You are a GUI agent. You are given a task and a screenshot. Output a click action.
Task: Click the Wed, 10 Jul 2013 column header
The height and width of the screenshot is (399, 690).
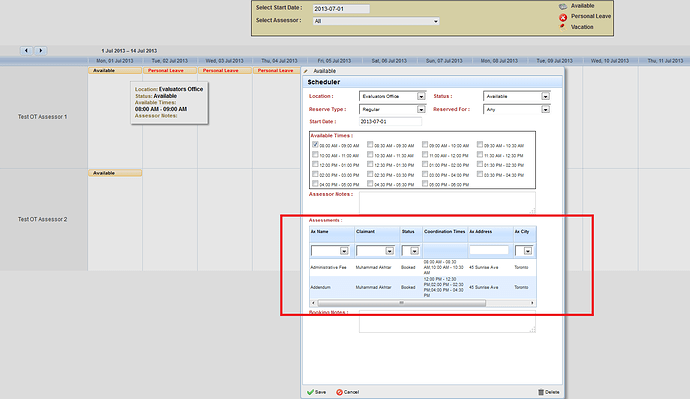pos(610,61)
